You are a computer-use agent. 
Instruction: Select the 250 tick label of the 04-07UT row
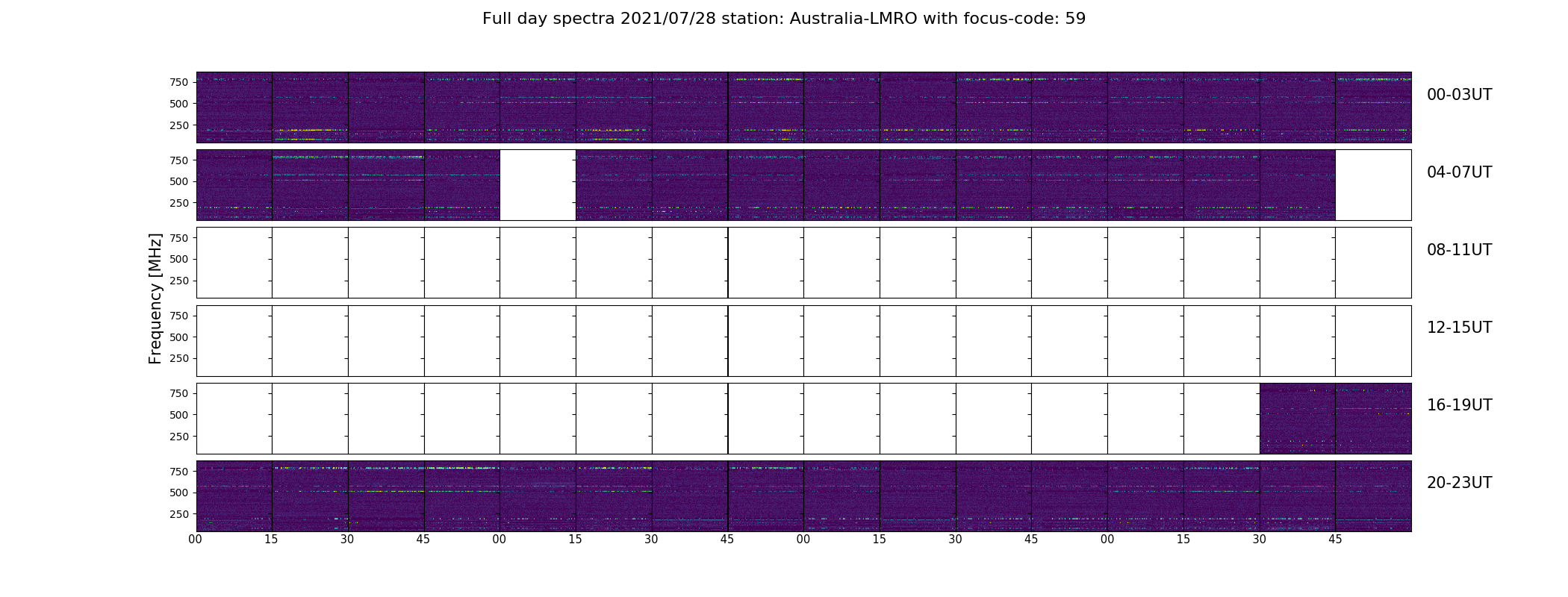pos(178,203)
